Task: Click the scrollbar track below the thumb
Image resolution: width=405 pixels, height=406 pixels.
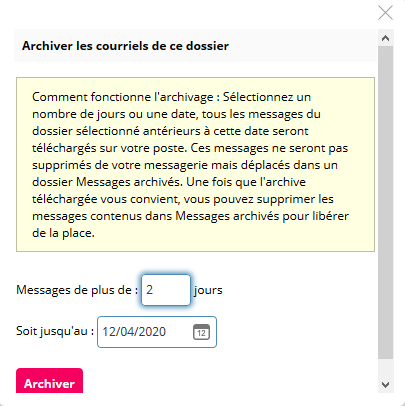Action: [x=386, y=368]
